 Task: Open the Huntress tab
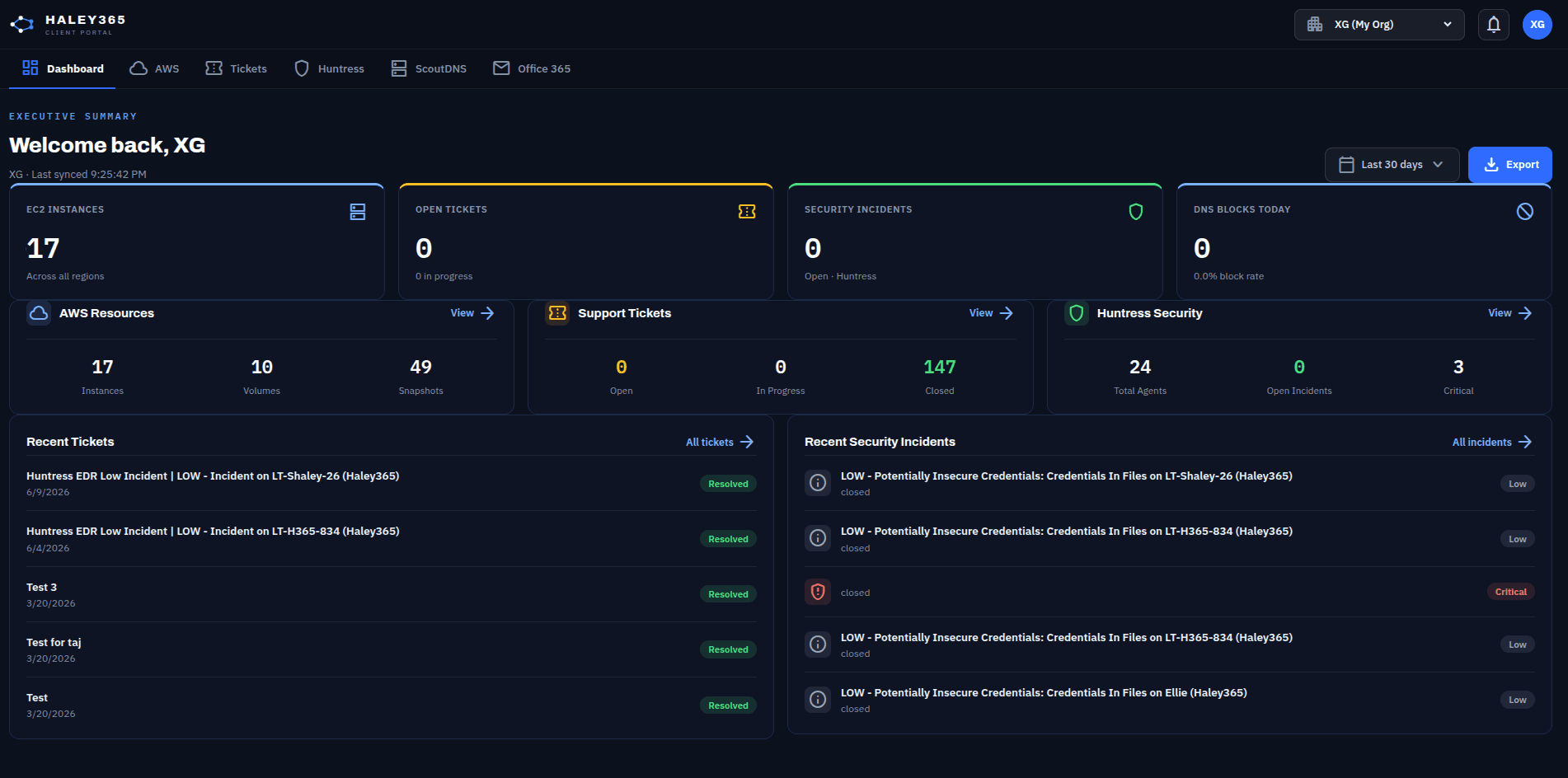329,68
